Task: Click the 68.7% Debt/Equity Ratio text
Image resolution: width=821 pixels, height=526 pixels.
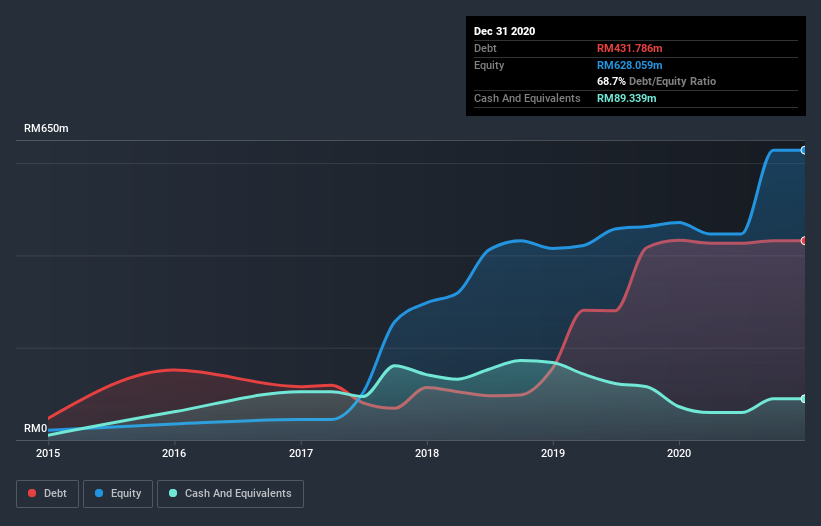Action: (656, 81)
